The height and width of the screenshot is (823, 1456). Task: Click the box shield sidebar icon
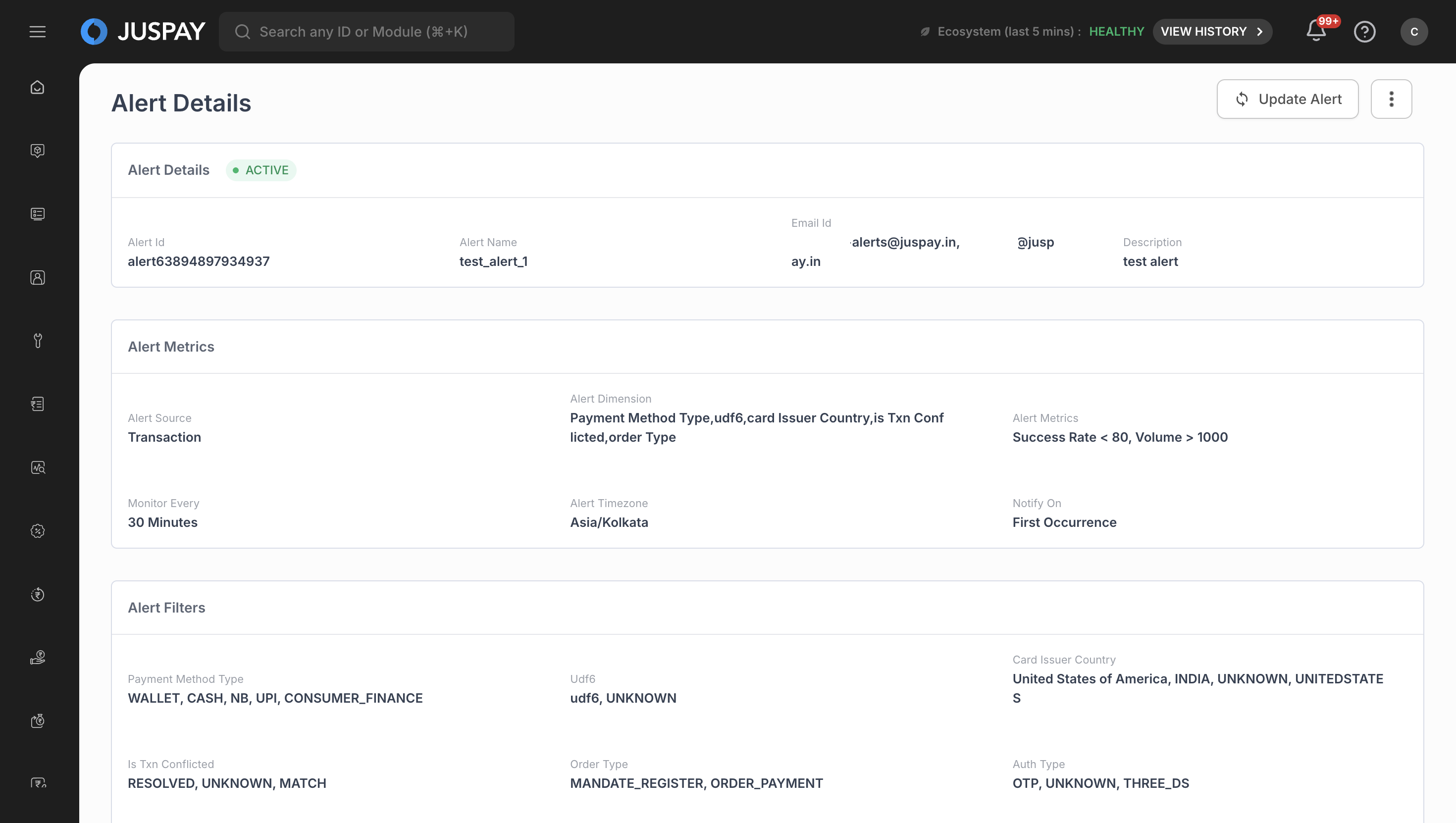pyautogui.click(x=37, y=151)
